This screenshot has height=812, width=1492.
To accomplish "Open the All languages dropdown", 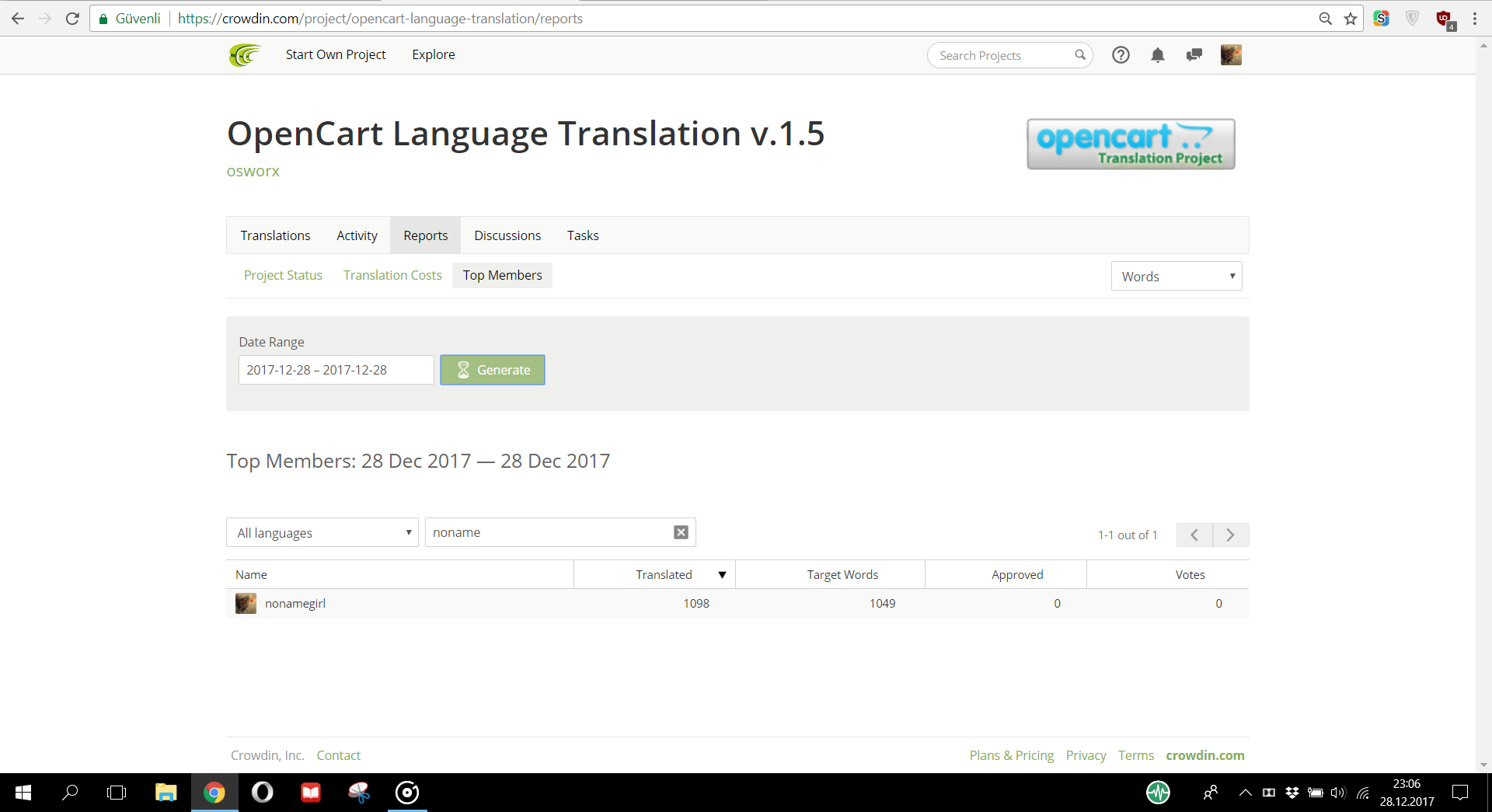I will click(322, 532).
